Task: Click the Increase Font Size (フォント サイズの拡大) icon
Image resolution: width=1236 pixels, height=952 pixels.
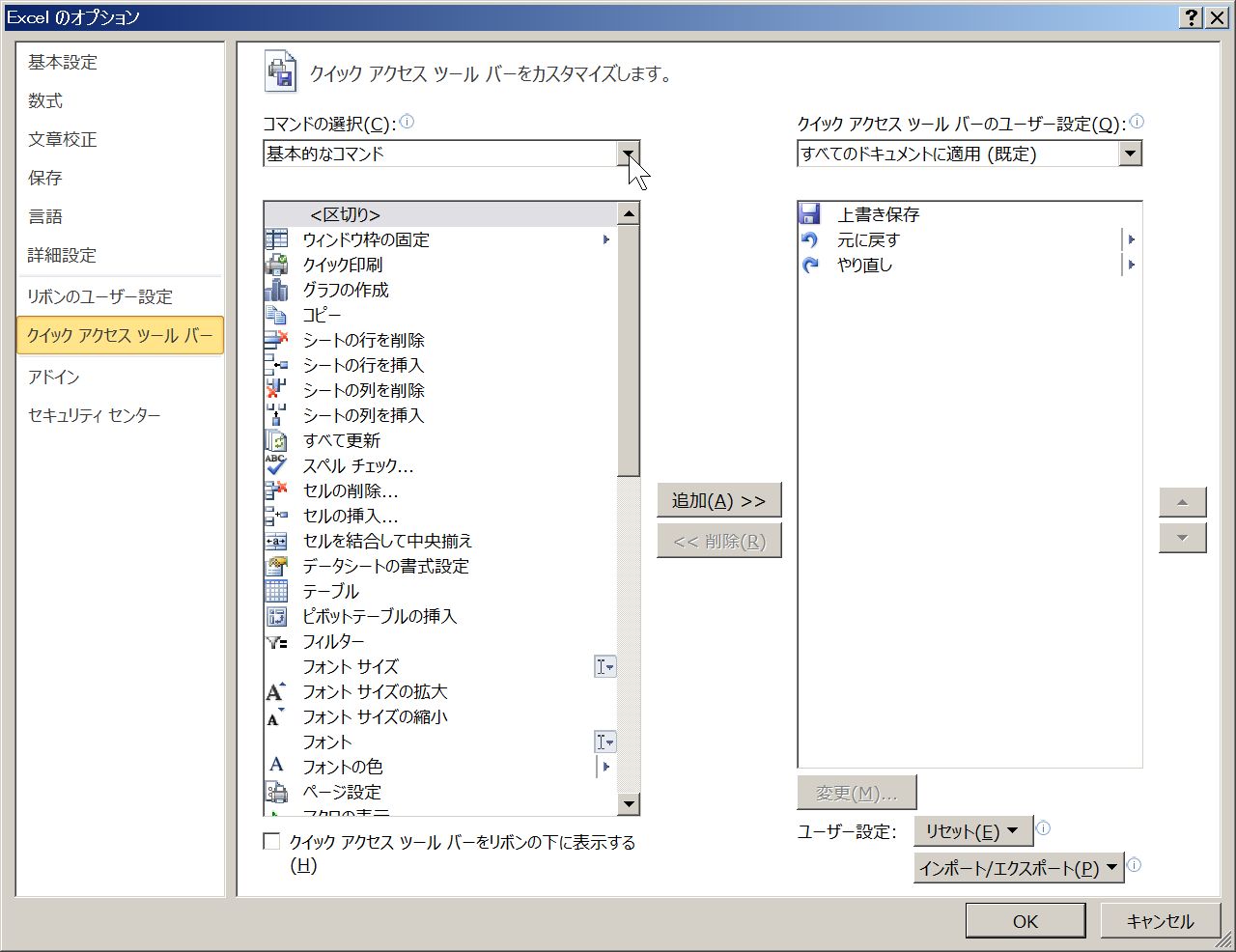Action: click(x=276, y=691)
